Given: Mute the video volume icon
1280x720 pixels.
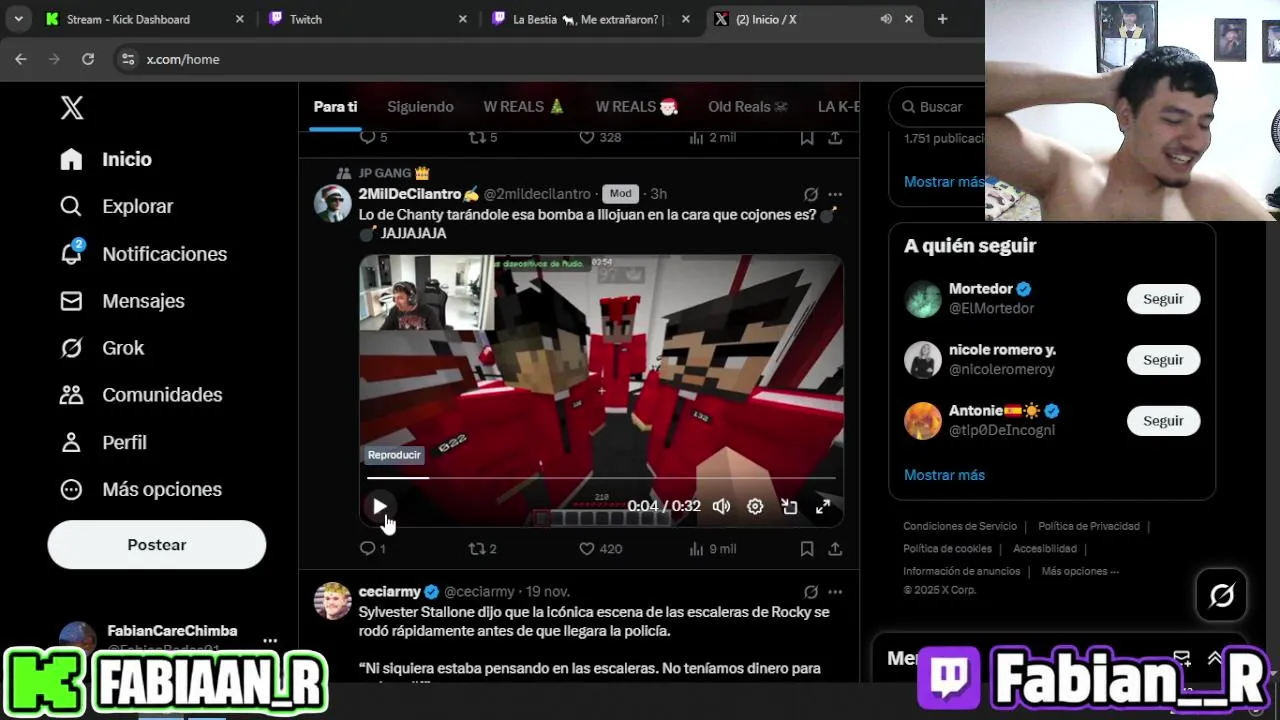Looking at the screenshot, I should click(x=721, y=507).
